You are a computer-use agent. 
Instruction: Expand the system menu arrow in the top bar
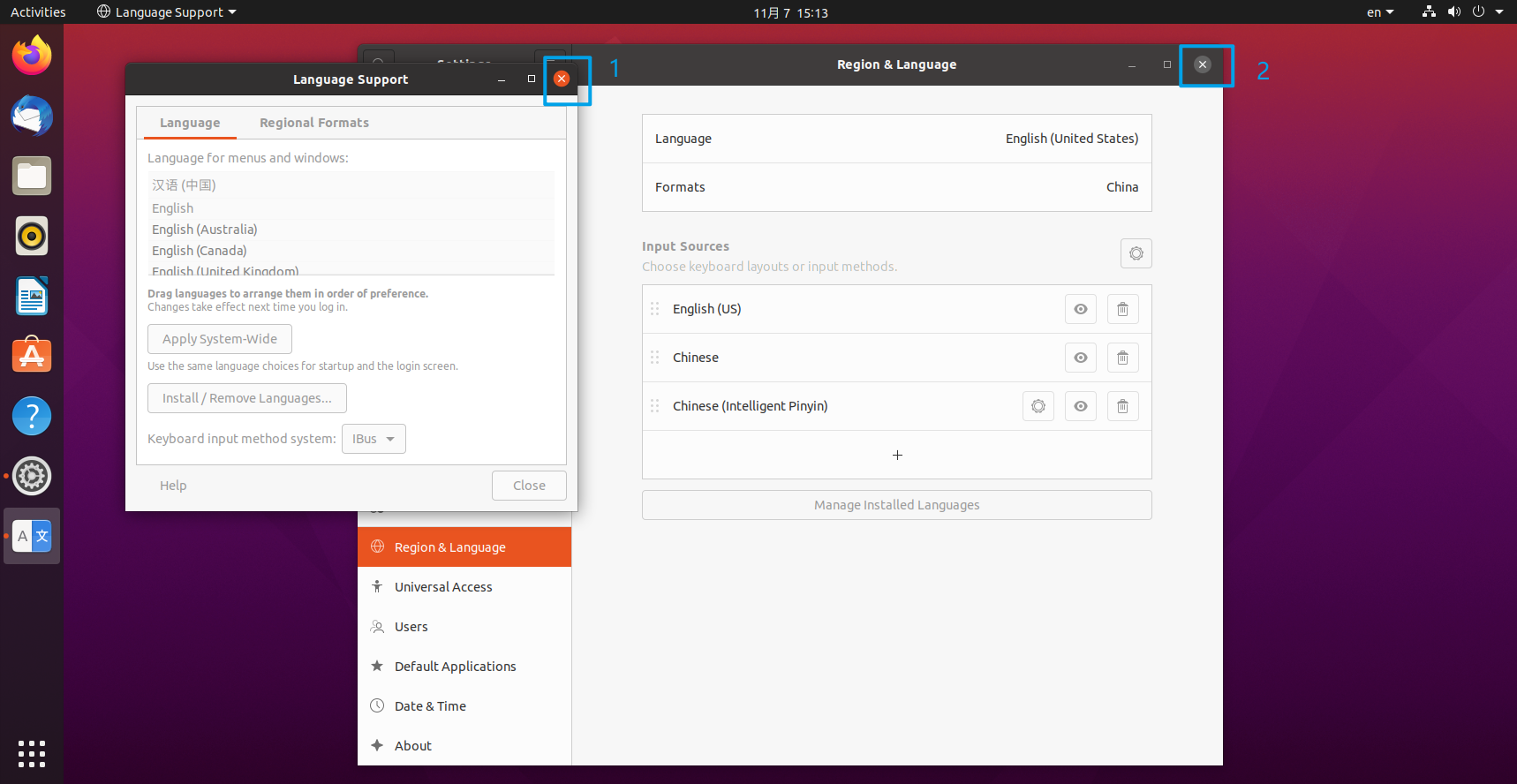[x=1499, y=11]
